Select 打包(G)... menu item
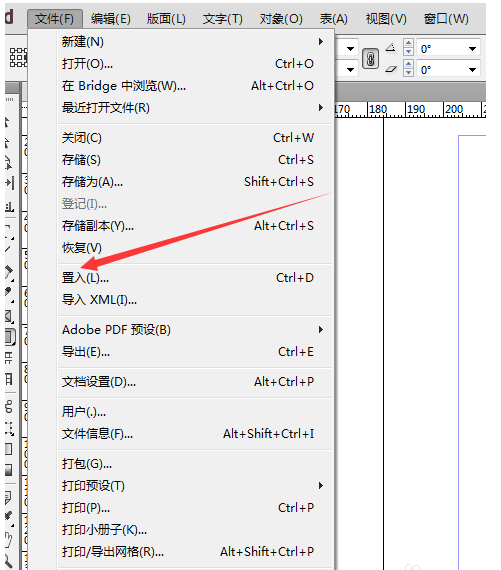This screenshot has width=501, height=570. 195,463
